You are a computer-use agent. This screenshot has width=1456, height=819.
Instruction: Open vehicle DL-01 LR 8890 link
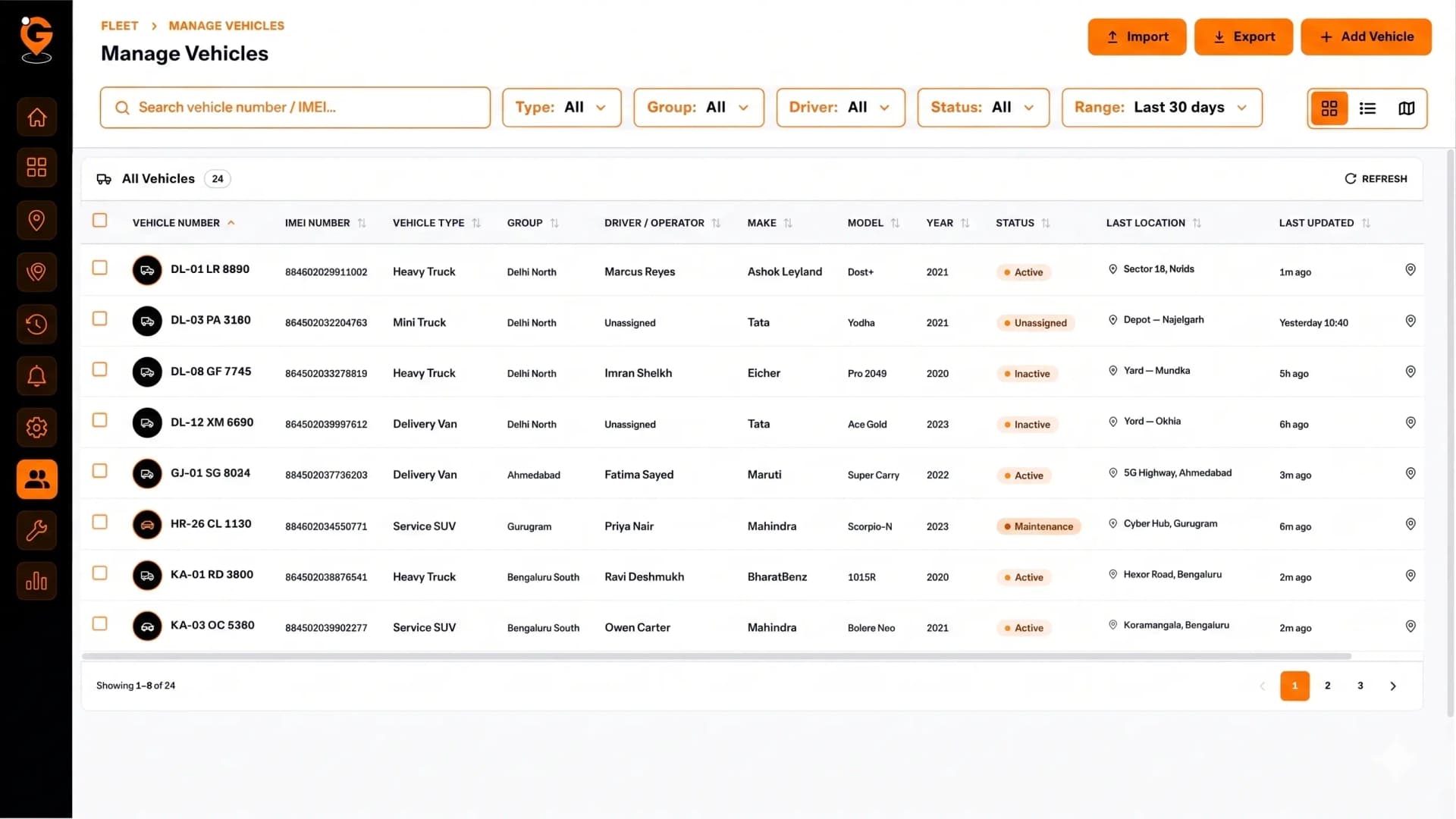pos(209,269)
